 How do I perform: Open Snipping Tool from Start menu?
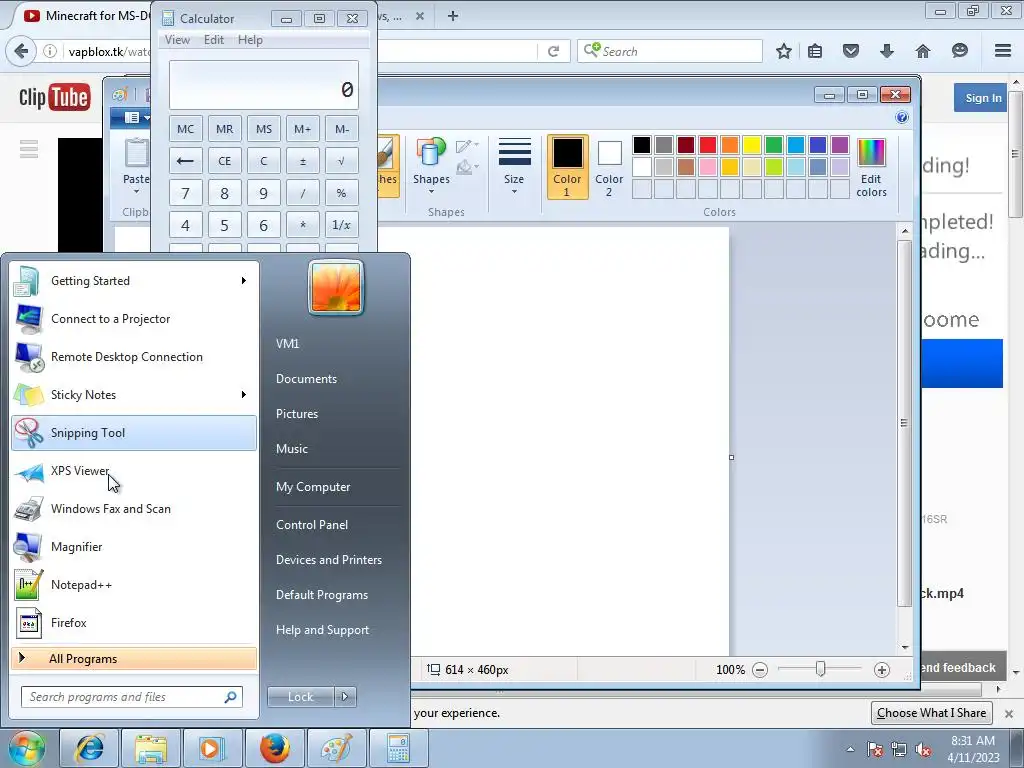pos(134,433)
